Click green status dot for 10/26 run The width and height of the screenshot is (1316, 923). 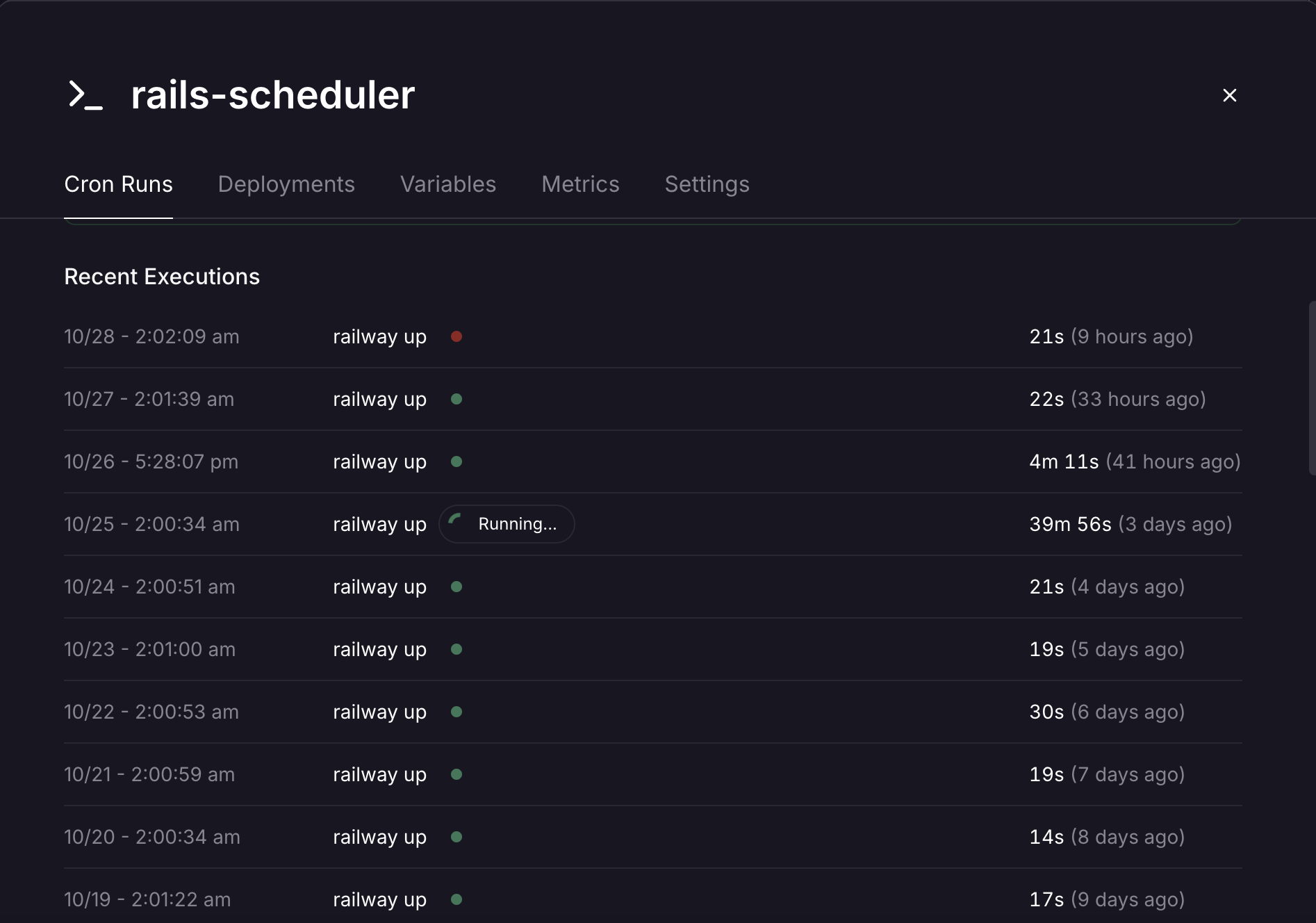coord(457,462)
